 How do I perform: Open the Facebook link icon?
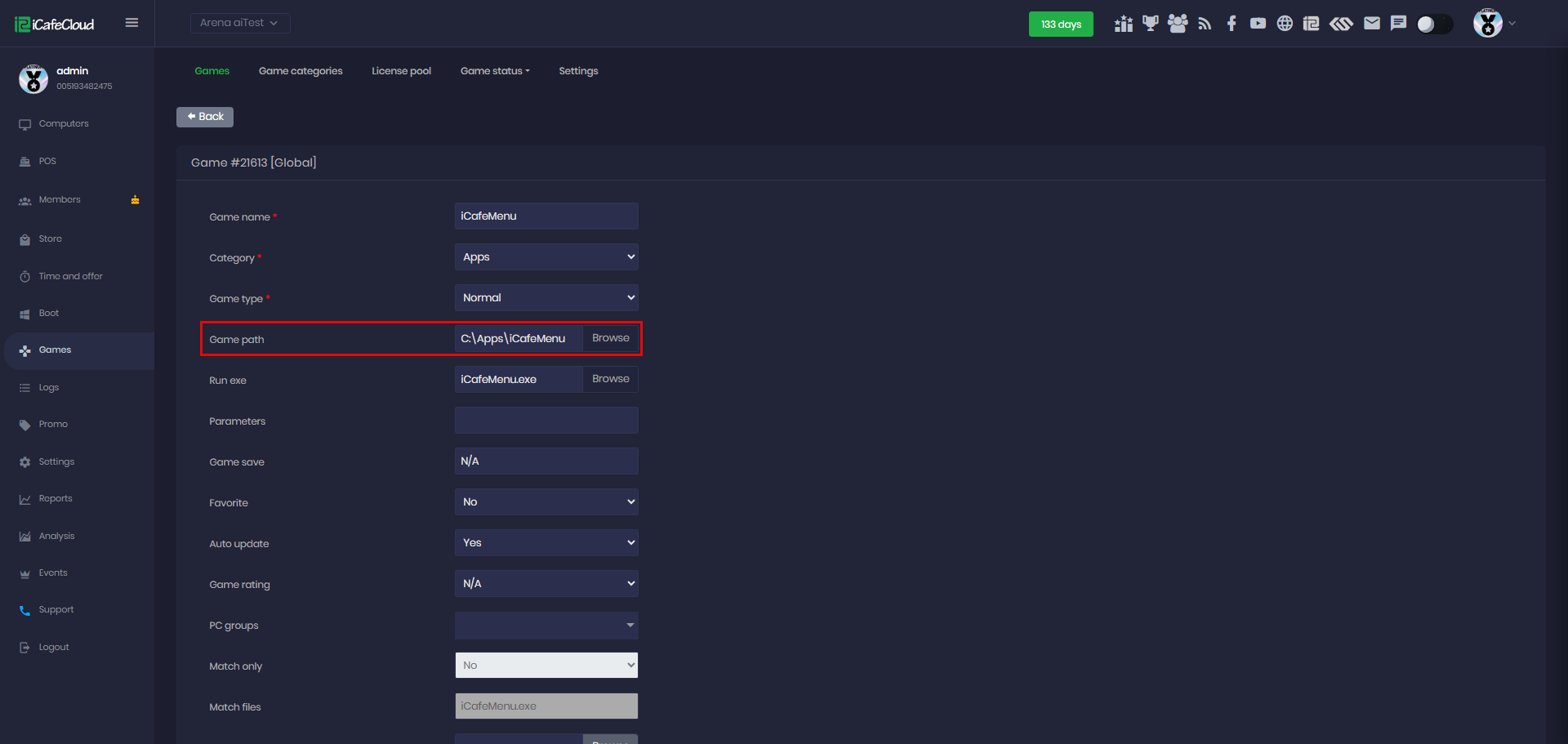[x=1232, y=24]
